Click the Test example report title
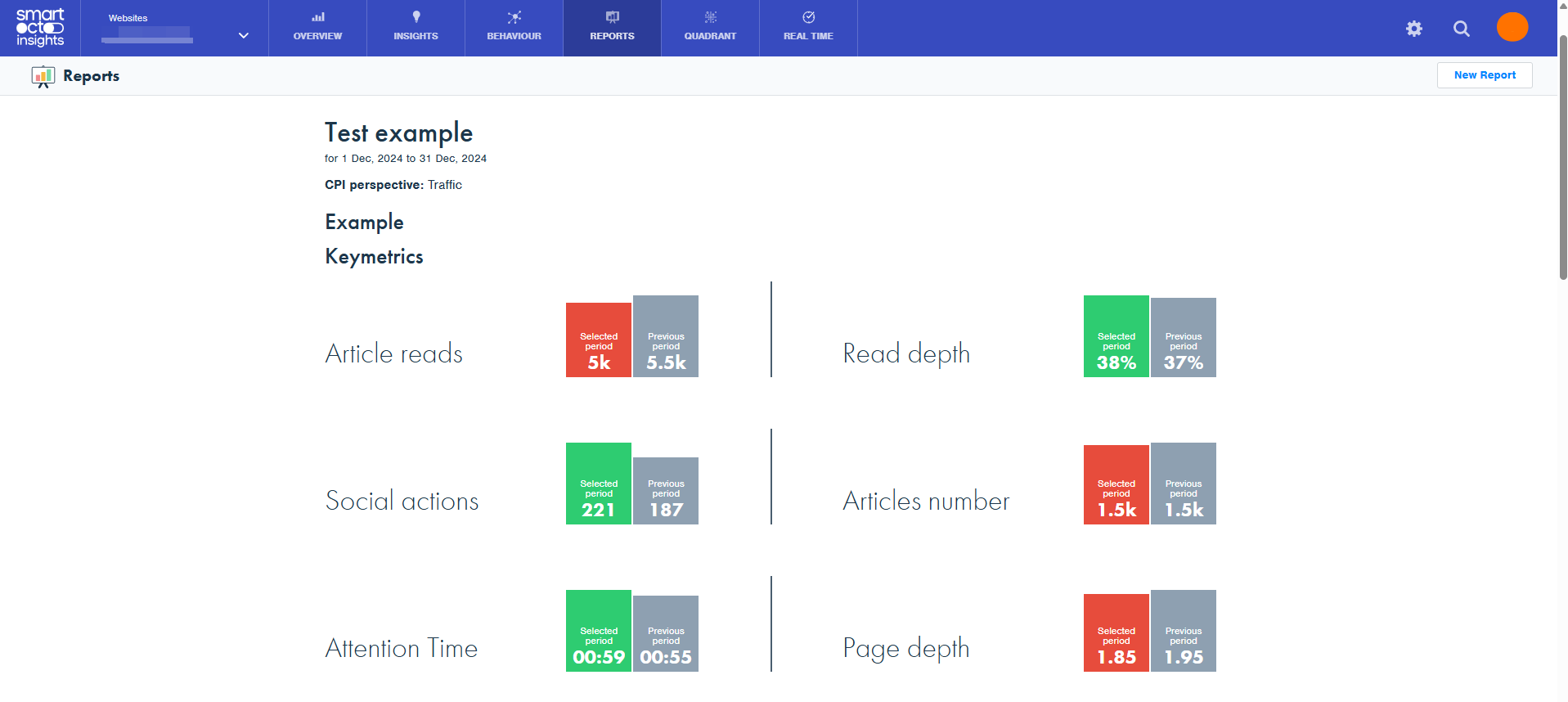Viewport: 1568px width, 702px height. click(x=398, y=133)
